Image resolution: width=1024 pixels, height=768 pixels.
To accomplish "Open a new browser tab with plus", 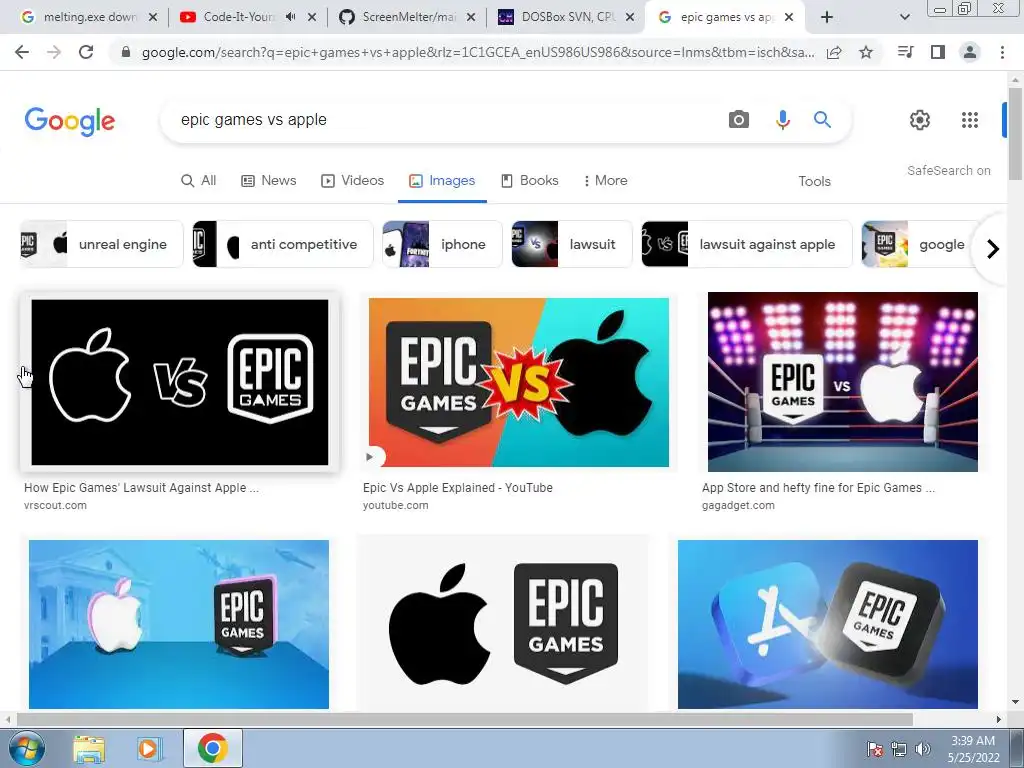I will [827, 18].
